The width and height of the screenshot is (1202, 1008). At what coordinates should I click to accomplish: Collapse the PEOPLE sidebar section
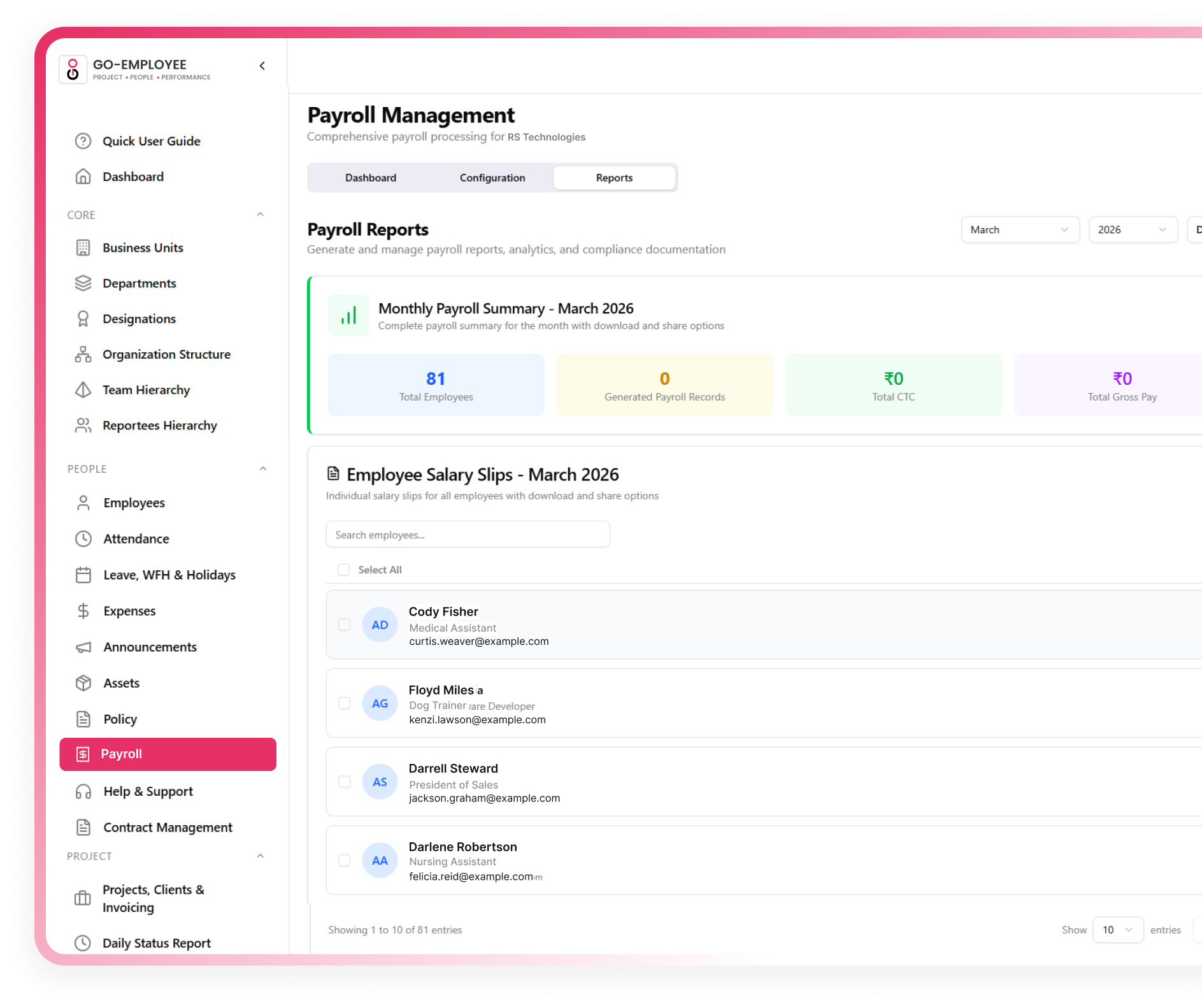(263, 469)
